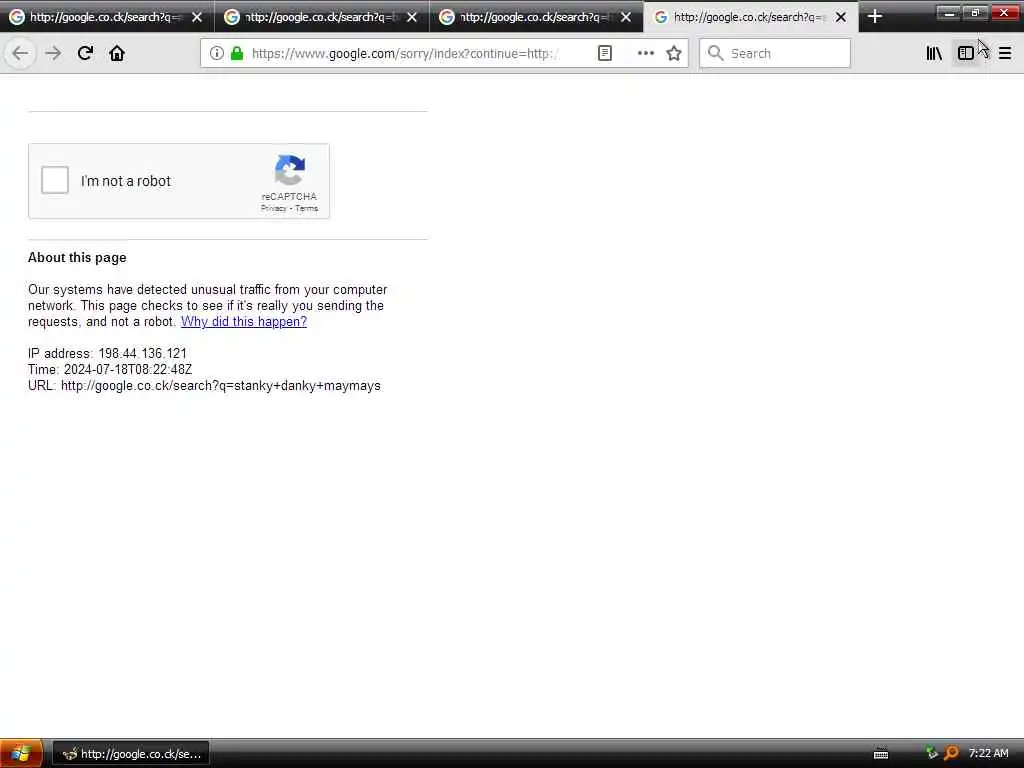Minimize the browser window

[949, 13]
